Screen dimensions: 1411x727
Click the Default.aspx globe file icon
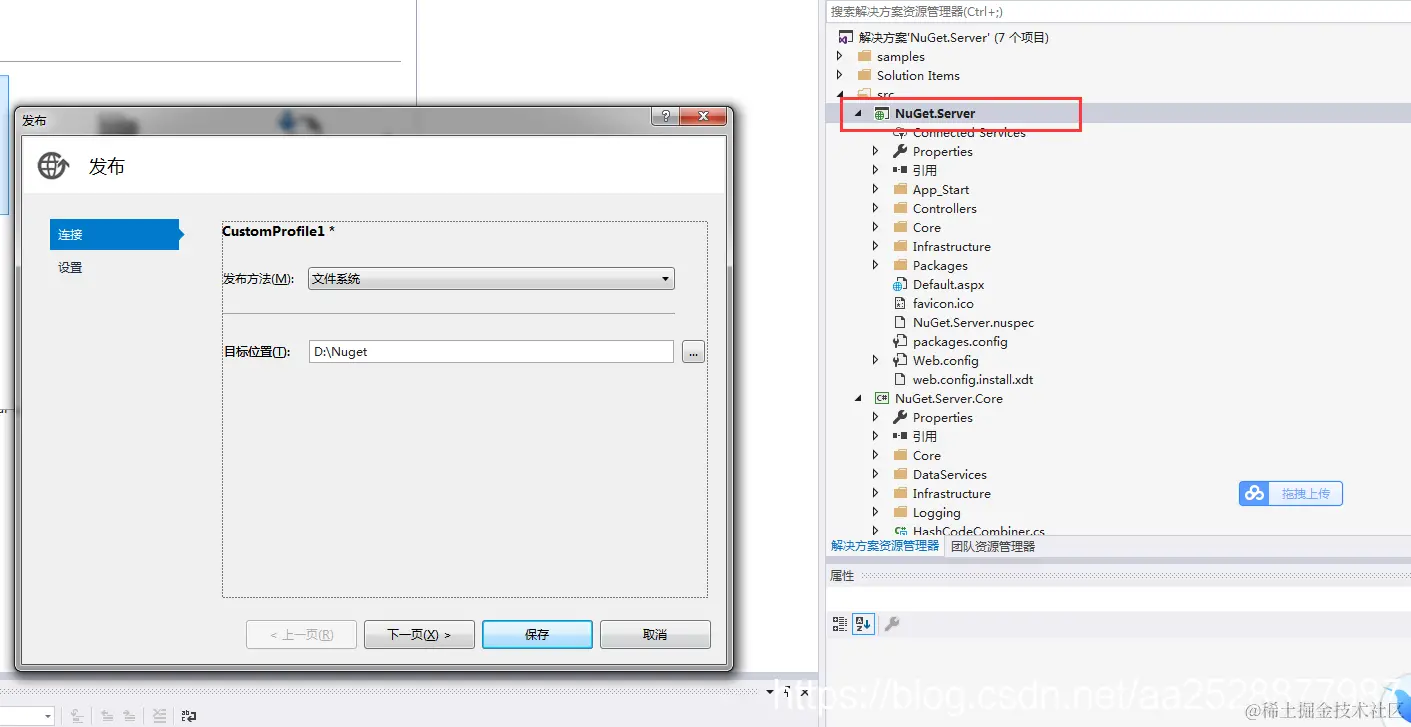pos(900,285)
